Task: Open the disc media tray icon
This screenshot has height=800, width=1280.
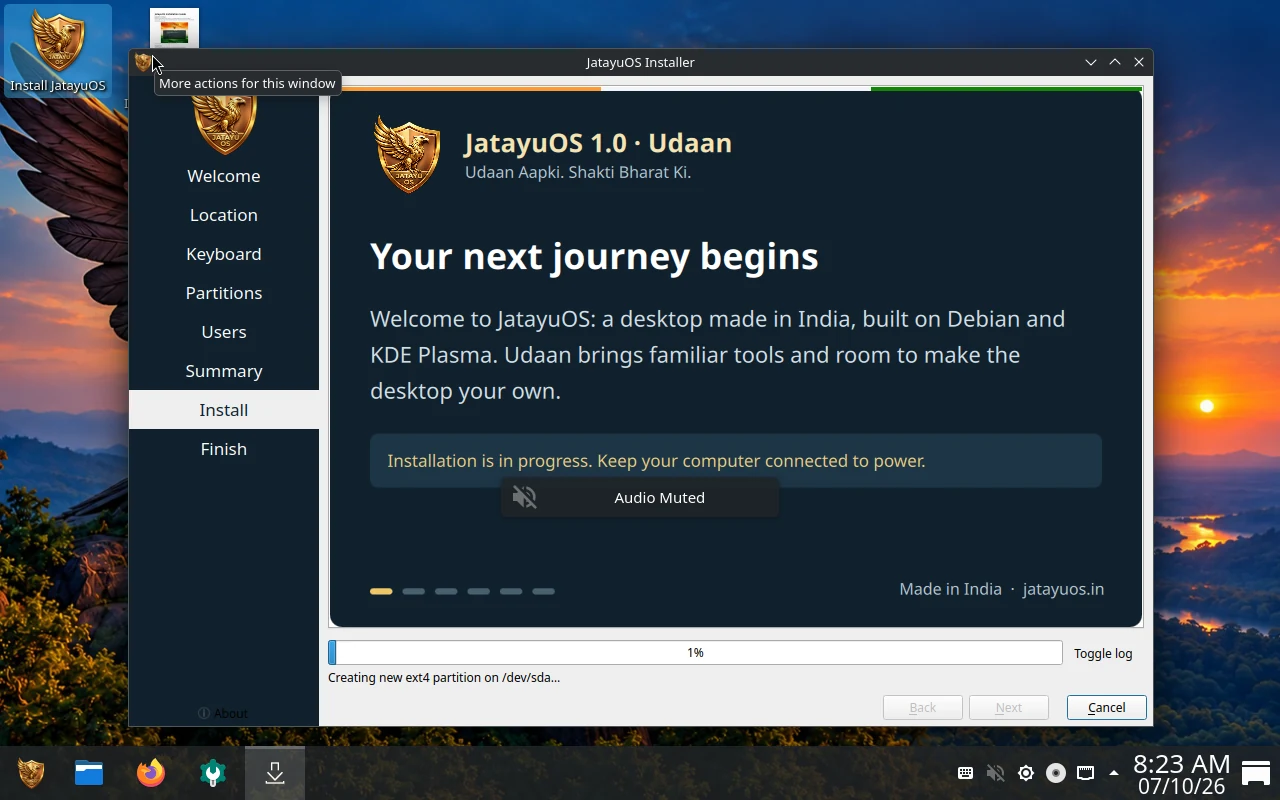Action: pyautogui.click(x=1056, y=773)
